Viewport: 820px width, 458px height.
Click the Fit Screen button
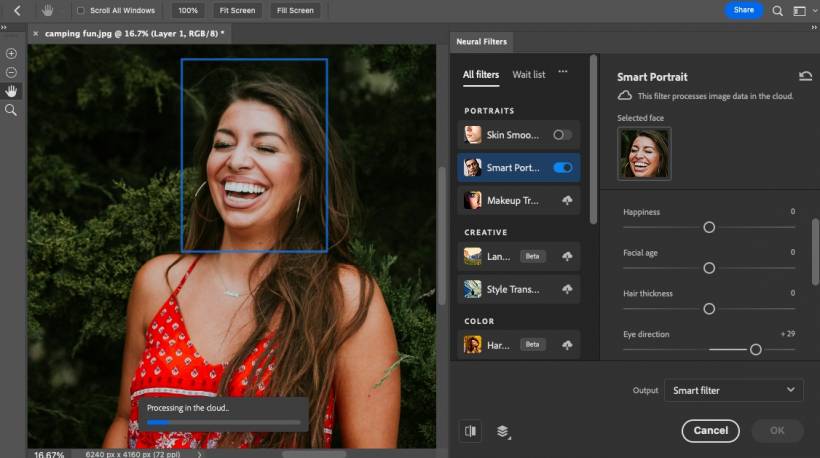pyautogui.click(x=237, y=10)
